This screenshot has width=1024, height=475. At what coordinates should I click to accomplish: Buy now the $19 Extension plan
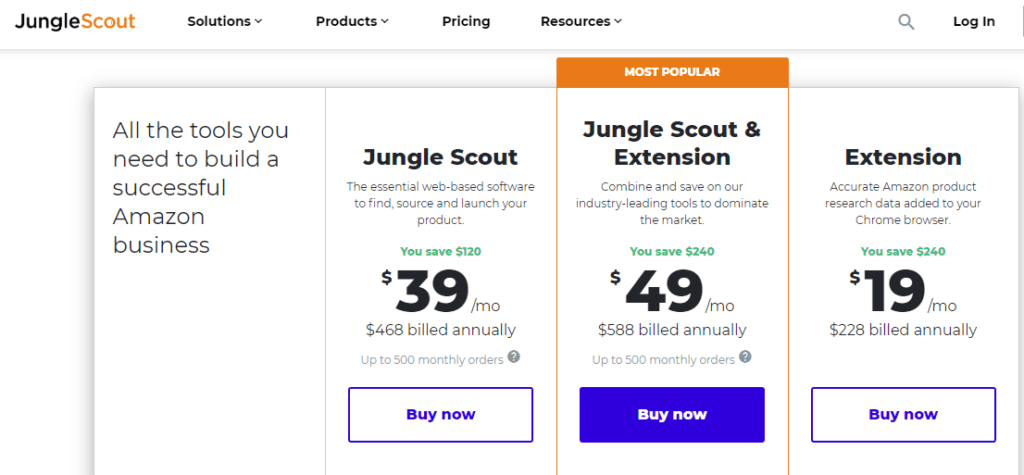[x=903, y=415]
